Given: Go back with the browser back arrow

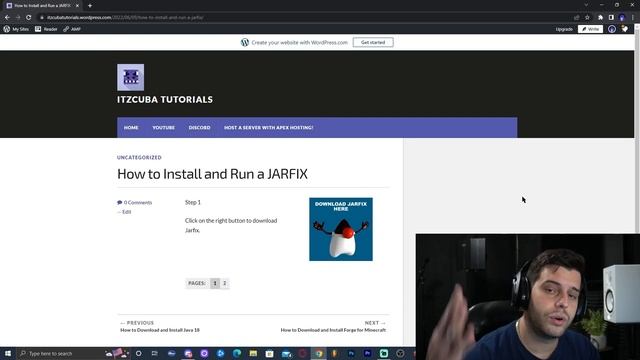Looking at the screenshot, I should pyautogui.click(x=7, y=18).
